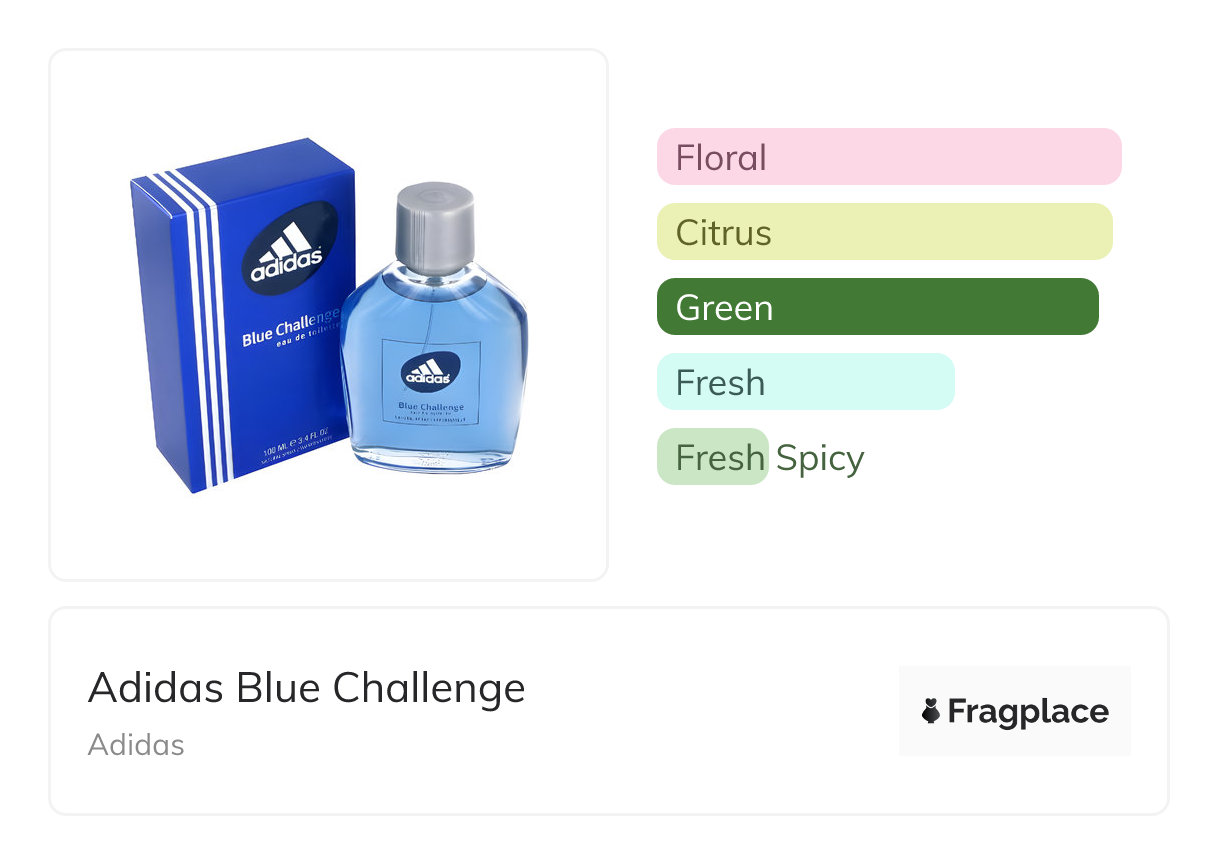Open the Adidas Blue Challenge title
Screen dimensions: 1218x864
pyautogui.click(x=306, y=688)
